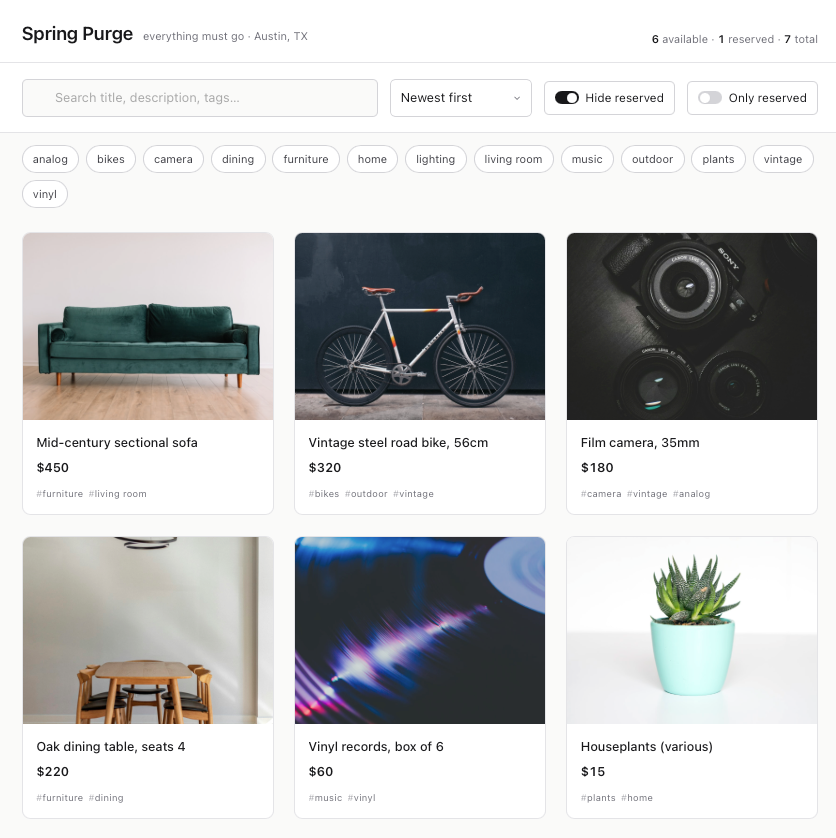Choose the plants filter chip in tag bar
The height and width of the screenshot is (838, 836).
click(x=718, y=159)
